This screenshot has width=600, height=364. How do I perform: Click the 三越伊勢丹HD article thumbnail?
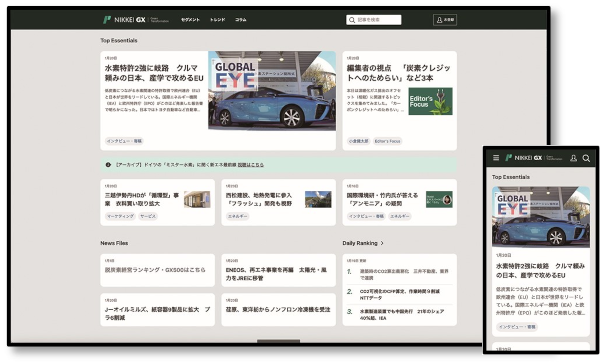click(197, 199)
